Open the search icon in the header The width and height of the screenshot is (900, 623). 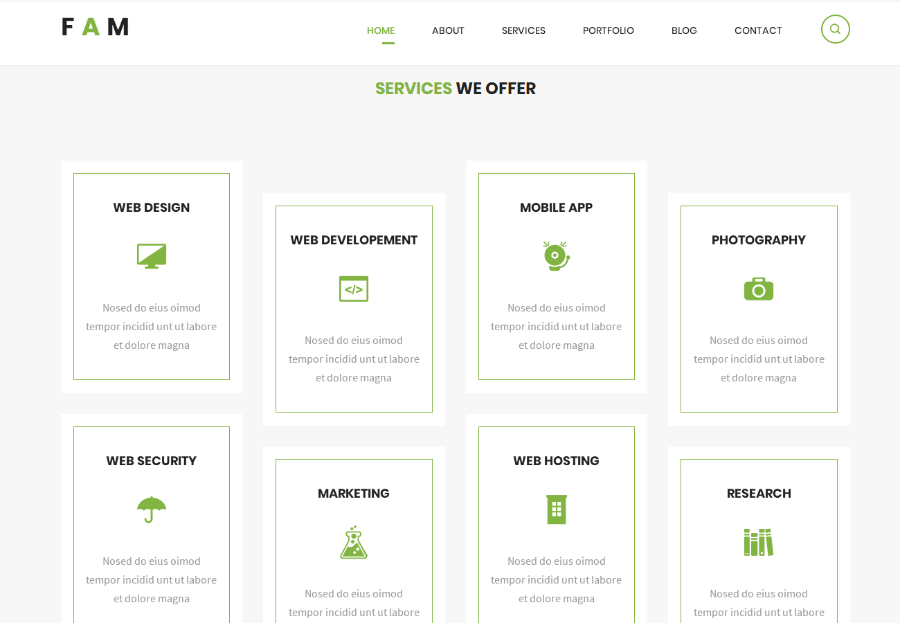835,29
